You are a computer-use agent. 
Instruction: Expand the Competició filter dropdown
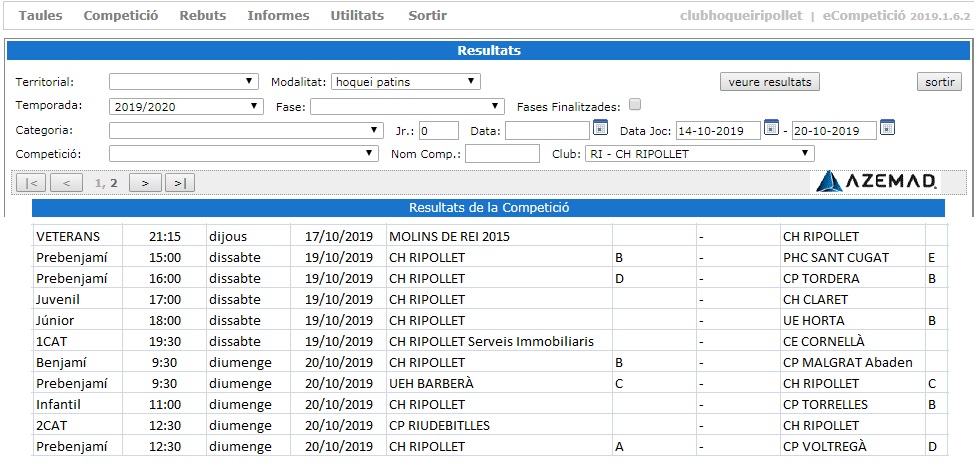click(x=244, y=153)
